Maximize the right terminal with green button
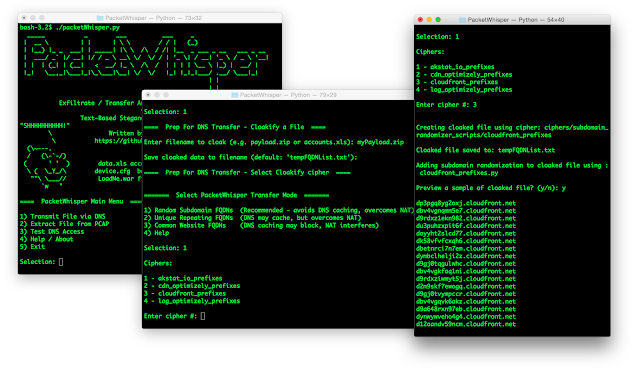The width and height of the screenshot is (640, 368). click(438, 20)
